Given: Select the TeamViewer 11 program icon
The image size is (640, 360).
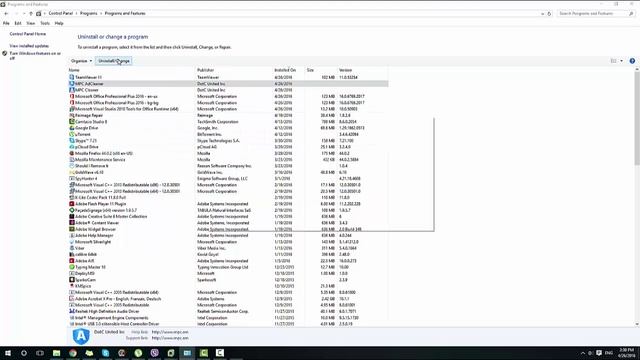Looking at the screenshot, I should (x=72, y=77).
